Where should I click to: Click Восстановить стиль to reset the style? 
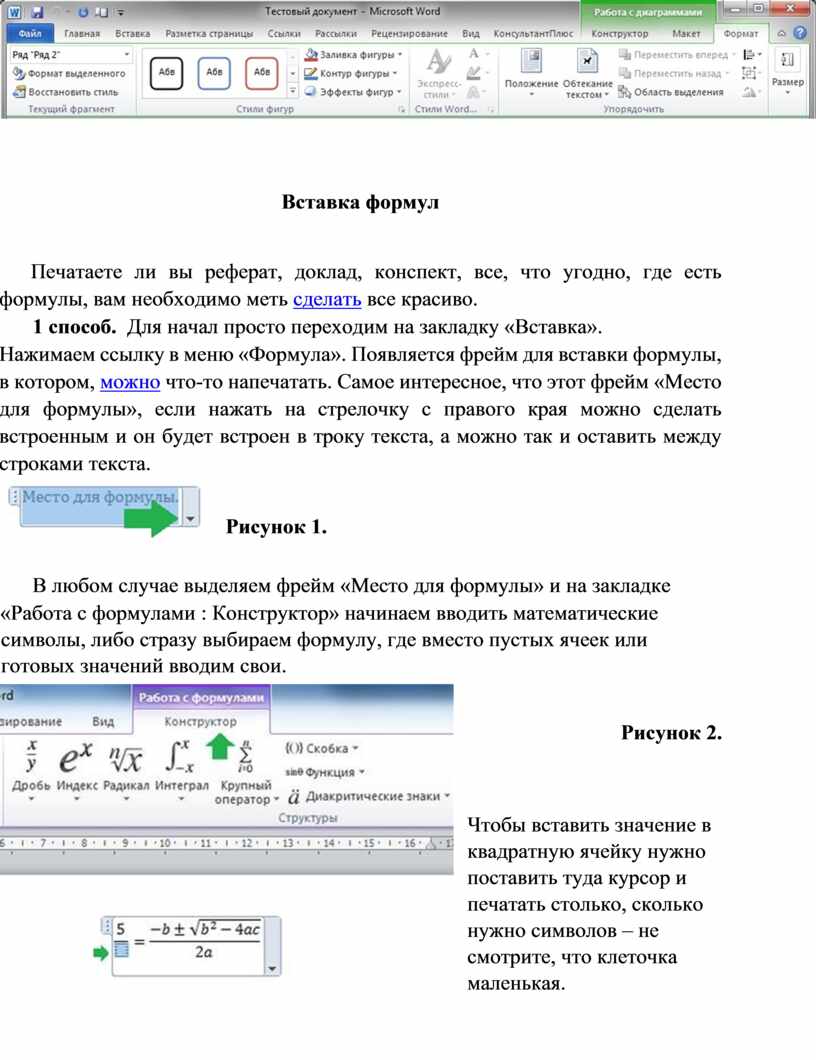tap(66, 91)
